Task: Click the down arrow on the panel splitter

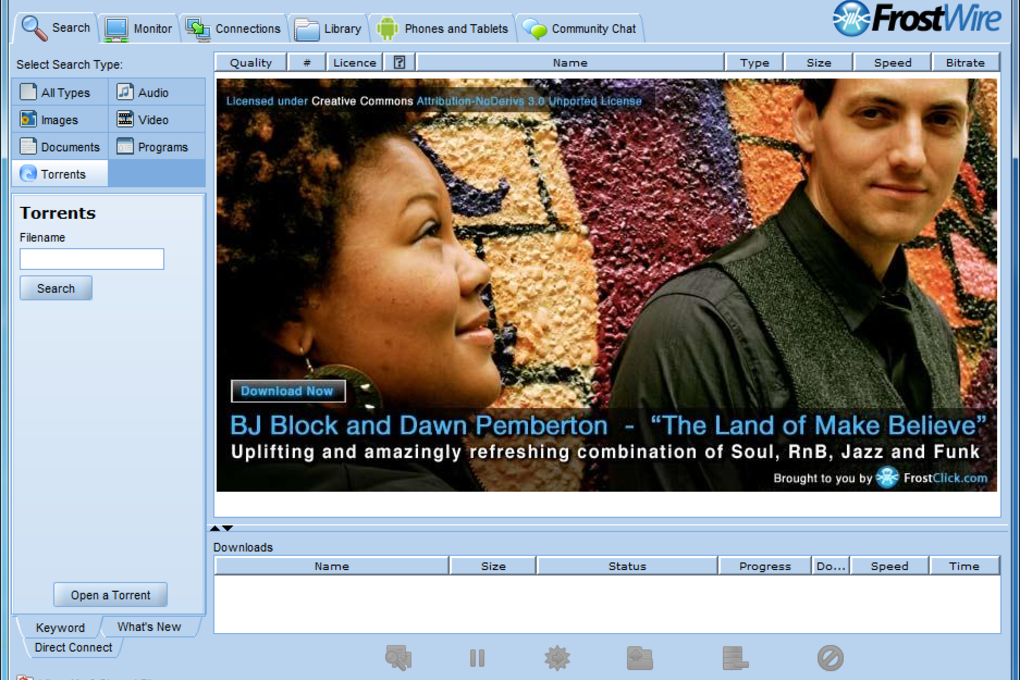Action: point(227,528)
